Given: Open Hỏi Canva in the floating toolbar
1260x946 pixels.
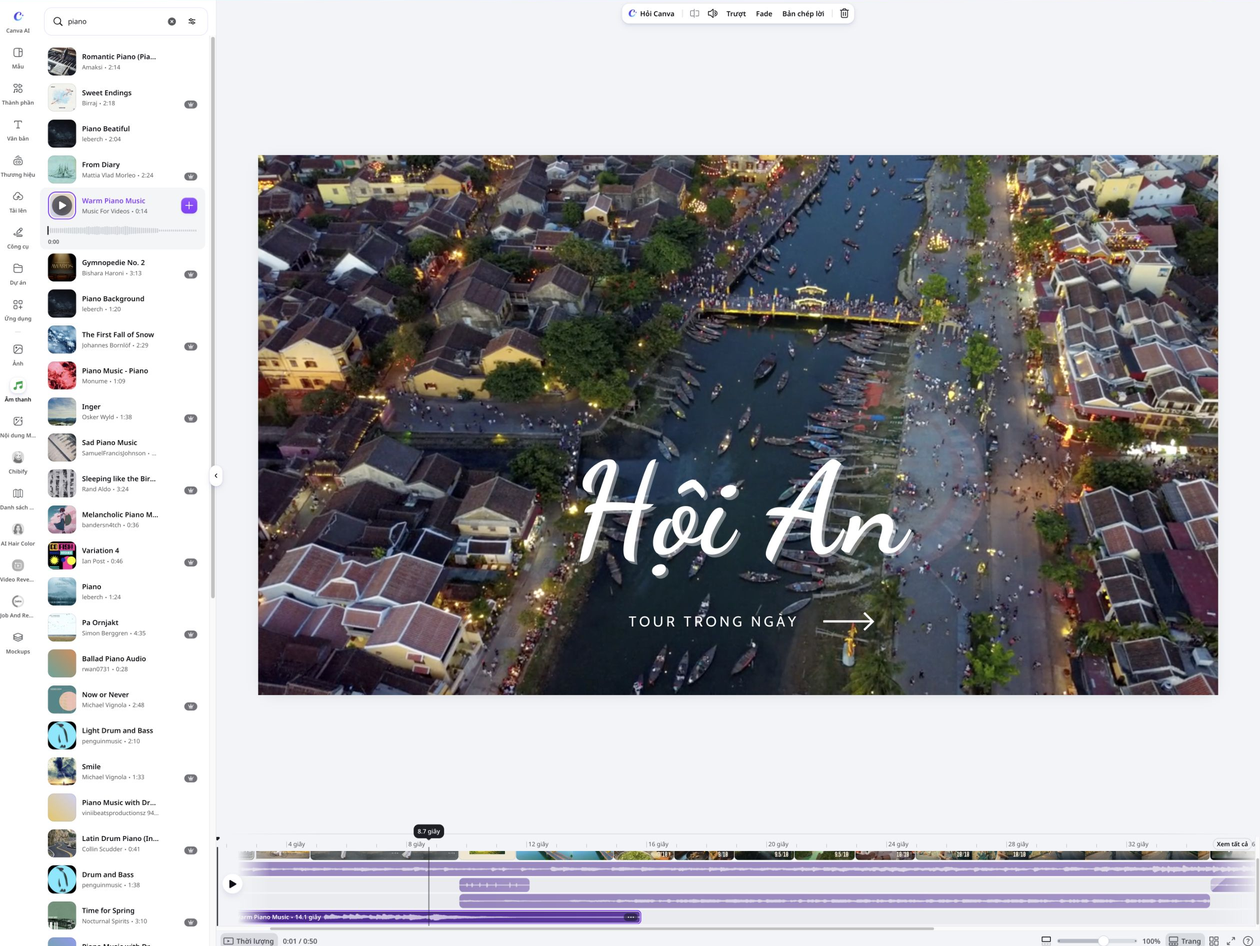Looking at the screenshot, I should (x=651, y=13).
